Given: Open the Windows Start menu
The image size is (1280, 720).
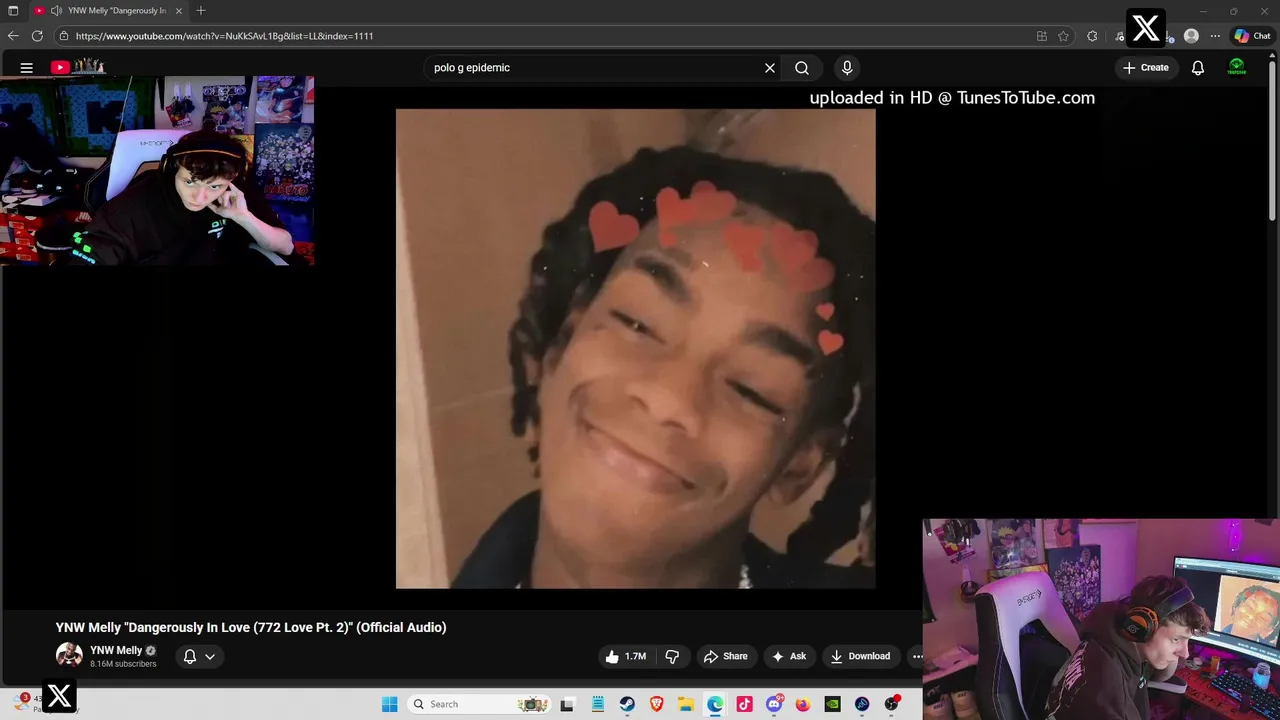Looking at the screenshot, I should (x=390, y=704).
